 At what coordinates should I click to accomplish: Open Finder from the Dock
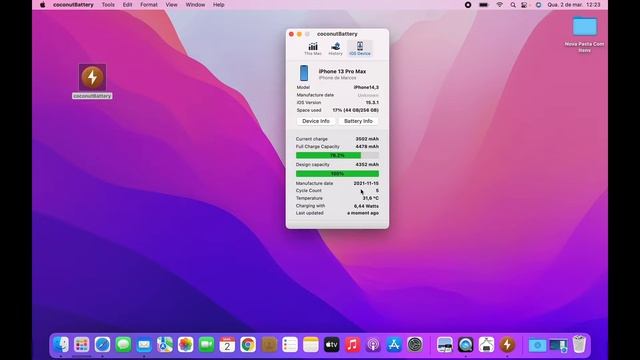[x=61, y=345]
